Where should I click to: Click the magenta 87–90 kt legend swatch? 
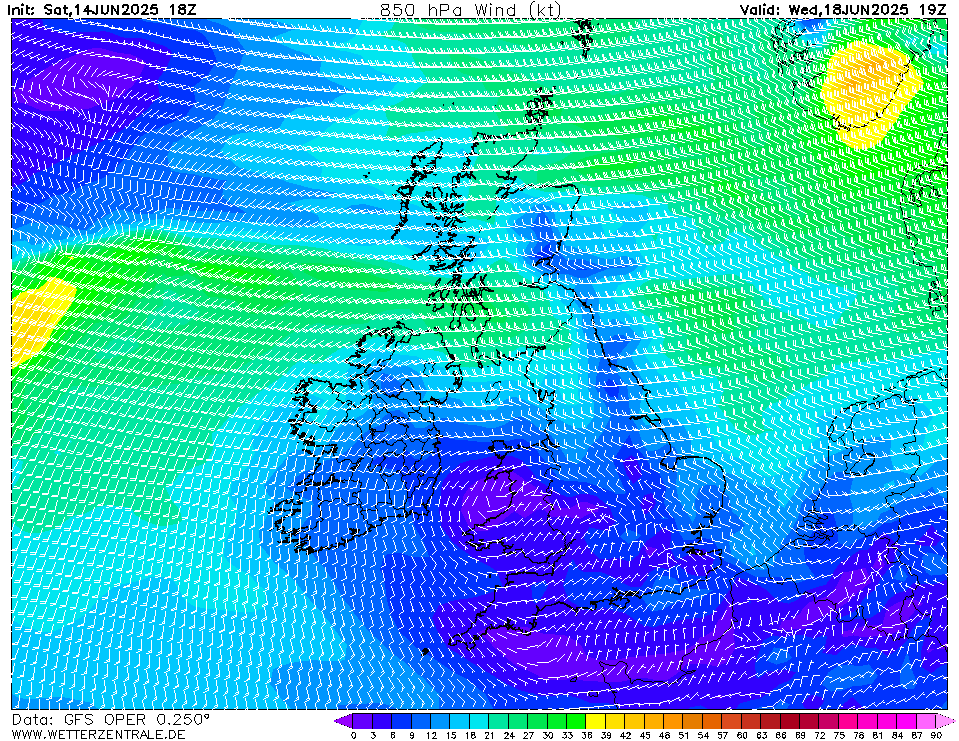tap(926, 721)
